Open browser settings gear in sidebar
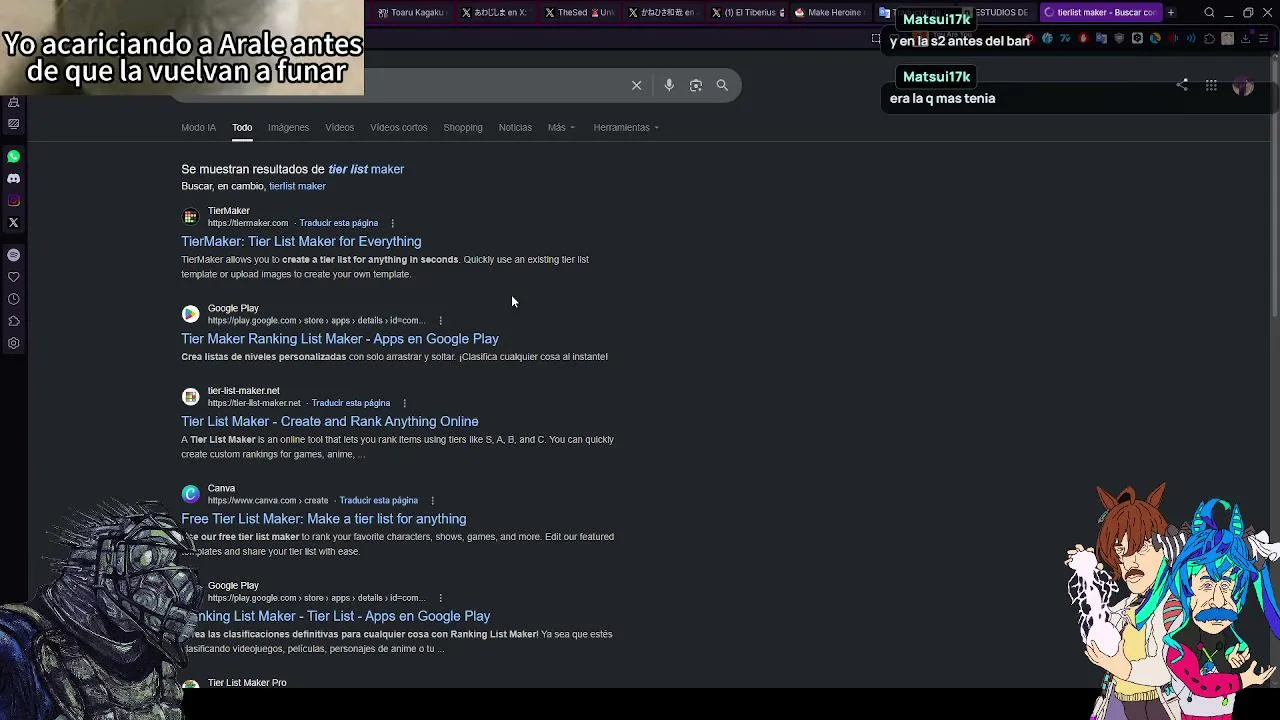 (14, 343)
